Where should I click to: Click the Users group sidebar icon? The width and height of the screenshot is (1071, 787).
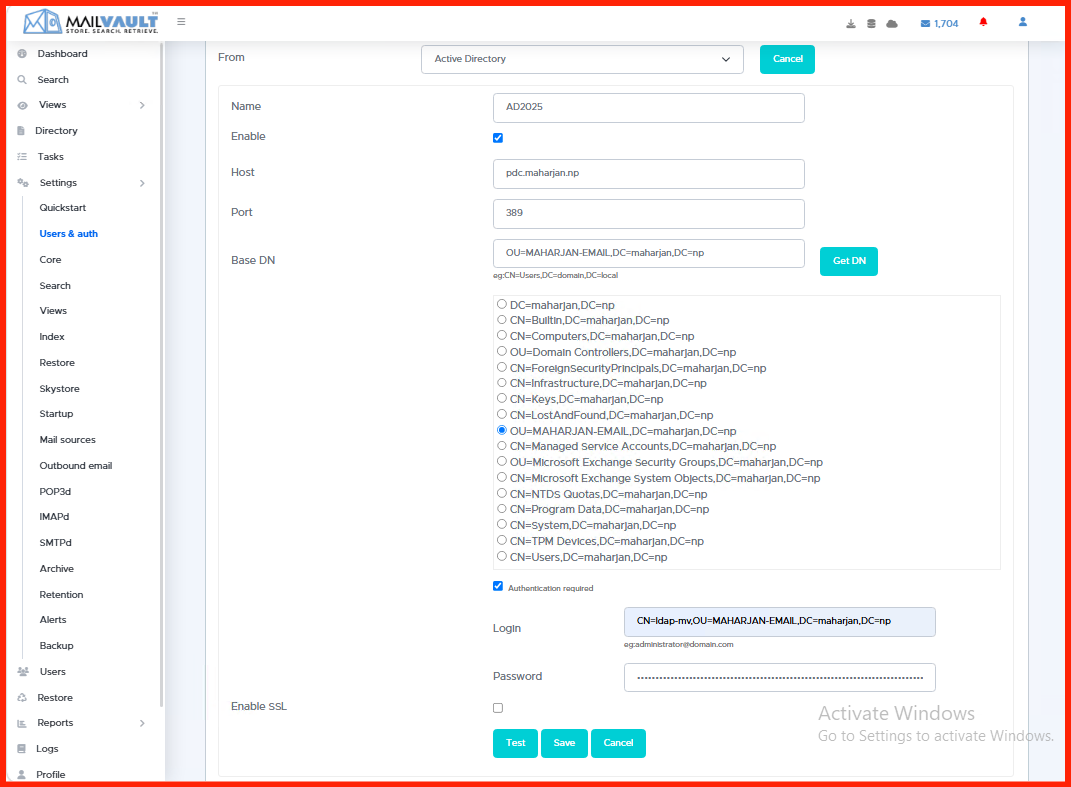pos(23,672)
